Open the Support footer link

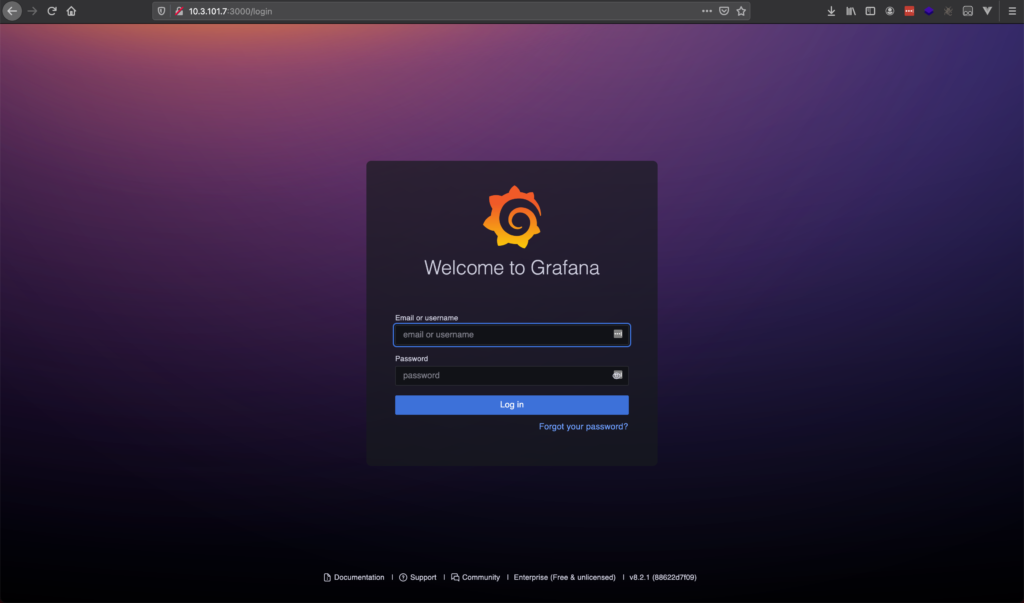point(418,578)
